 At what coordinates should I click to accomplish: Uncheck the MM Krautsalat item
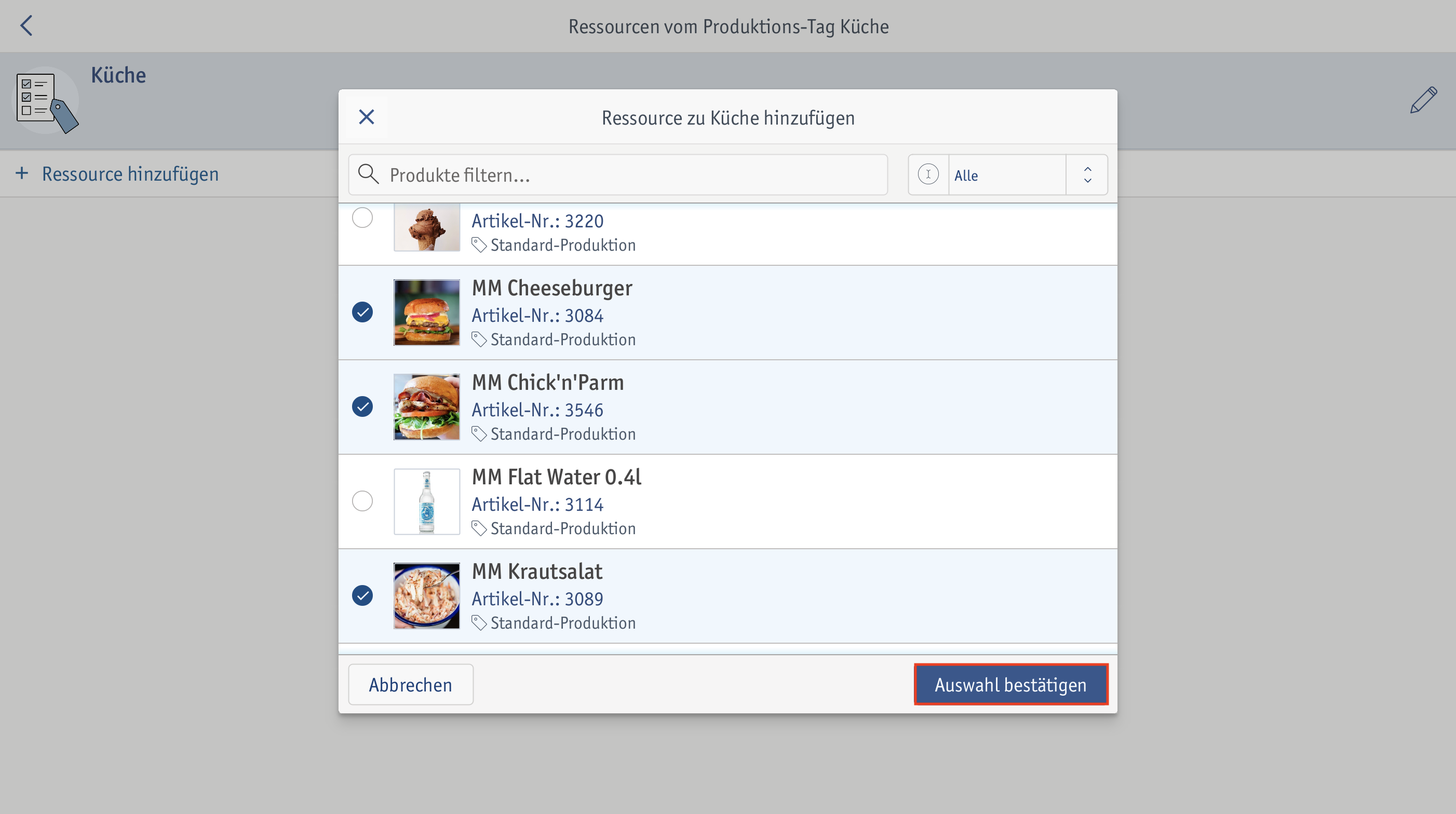coord(362,595)
